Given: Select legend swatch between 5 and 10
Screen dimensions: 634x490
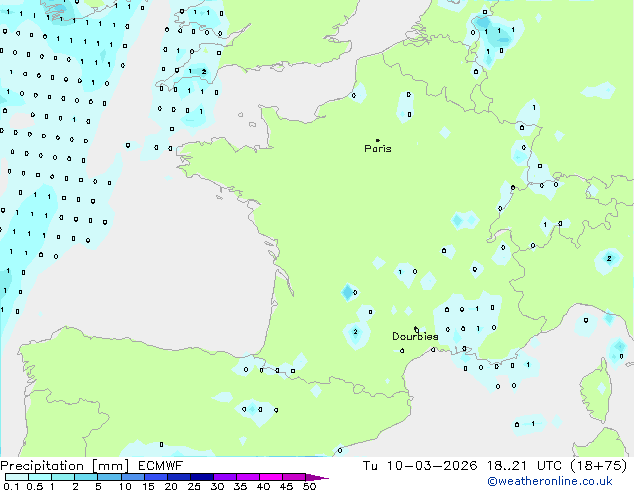Looking at the screenshot, I should point(109,477).
